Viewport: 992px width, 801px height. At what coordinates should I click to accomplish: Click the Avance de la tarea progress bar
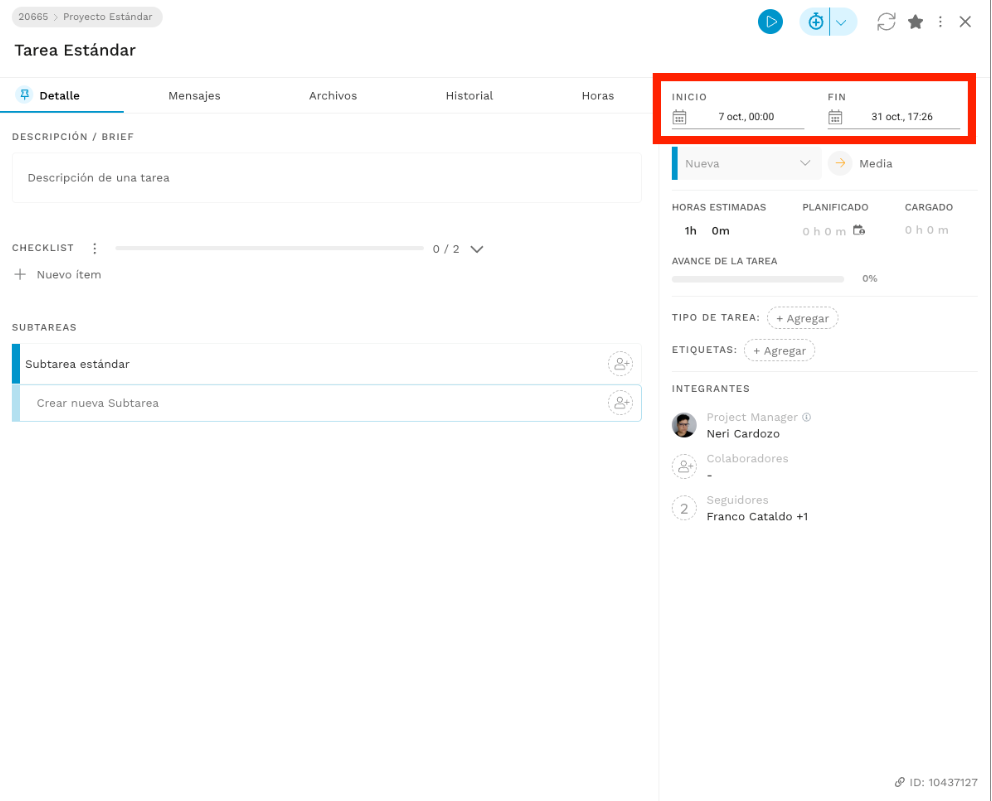coord(757,279)
